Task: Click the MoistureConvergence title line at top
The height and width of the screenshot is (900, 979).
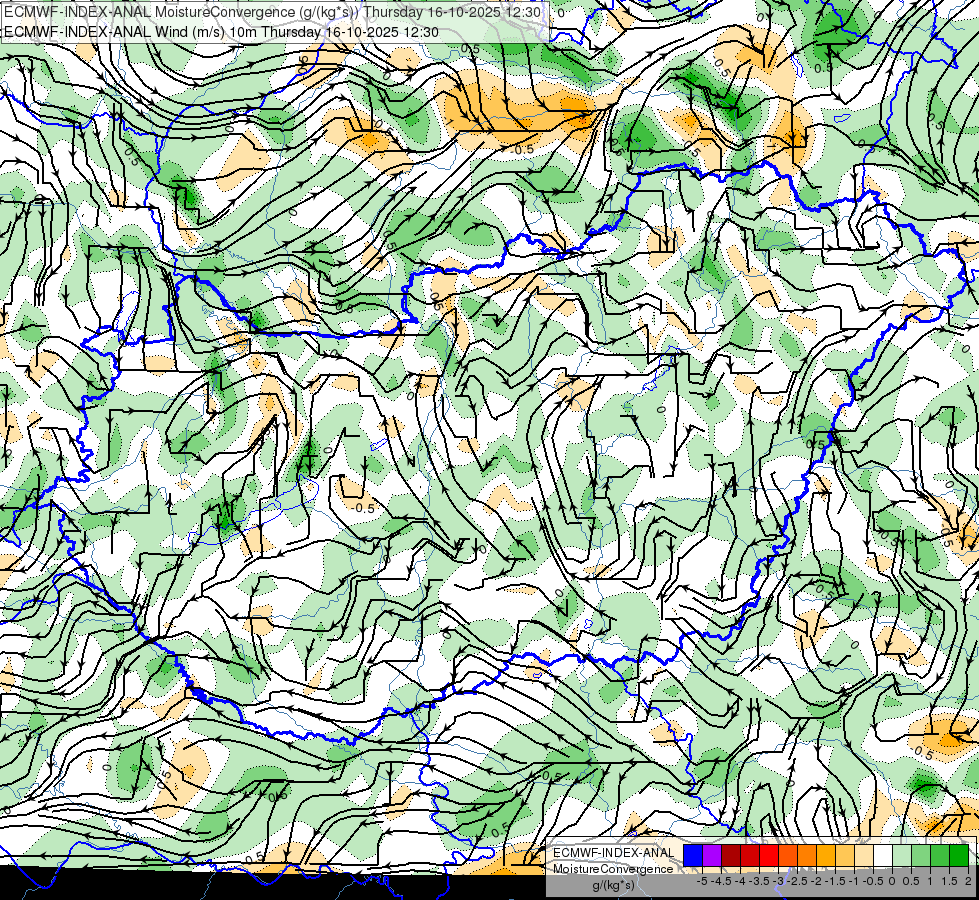Action: point(272,12)
